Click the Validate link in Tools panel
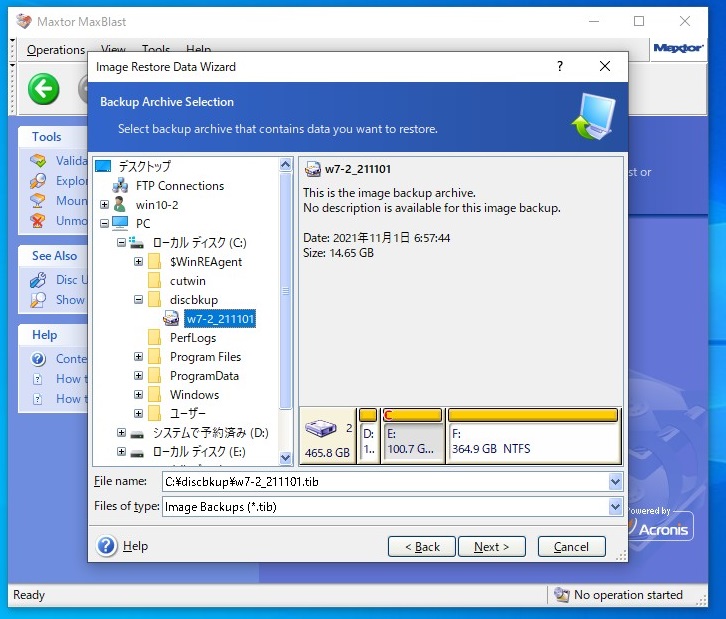 (x=71, y=161)
